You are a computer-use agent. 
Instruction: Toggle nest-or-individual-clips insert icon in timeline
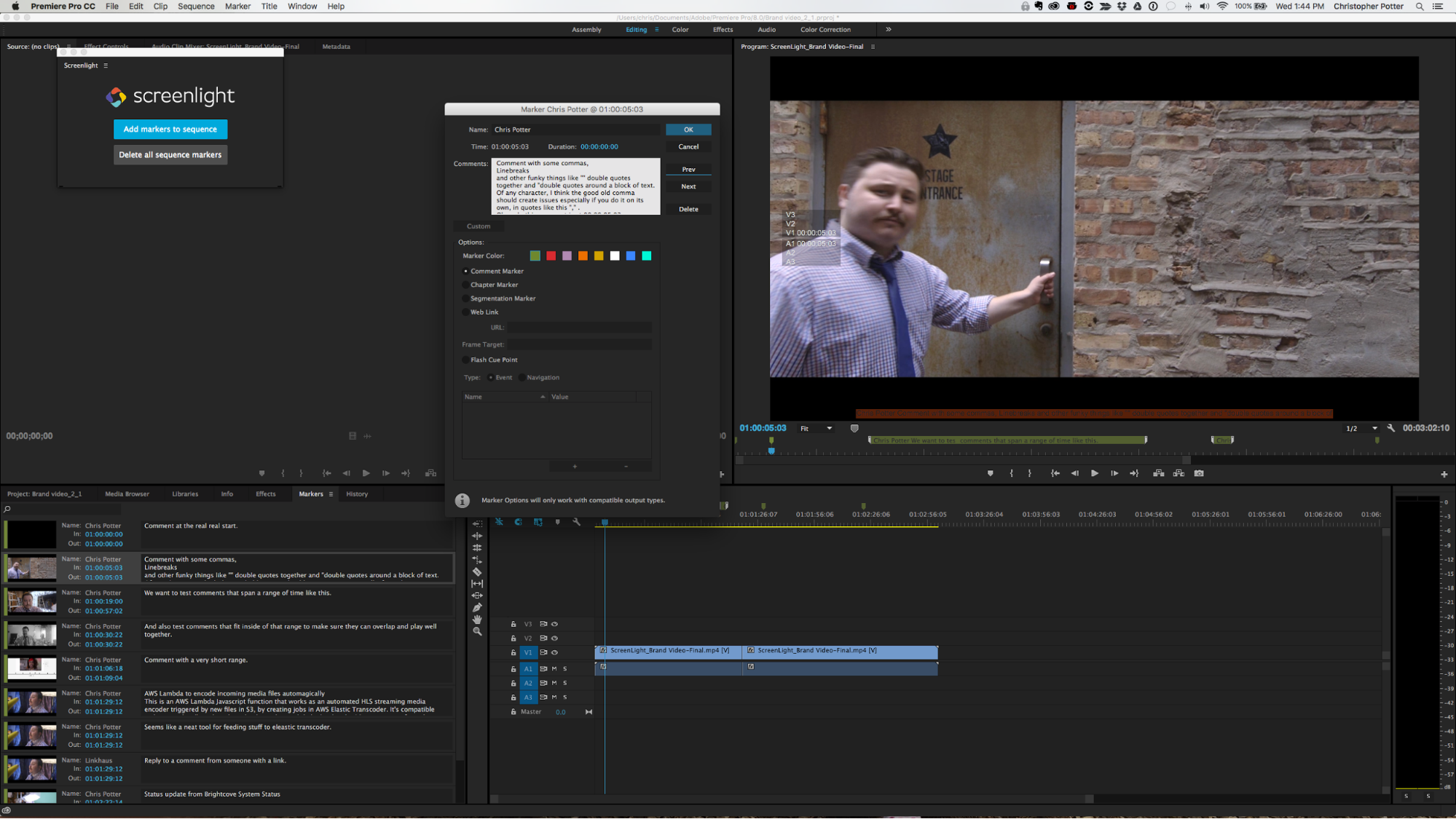coord(499,522)
